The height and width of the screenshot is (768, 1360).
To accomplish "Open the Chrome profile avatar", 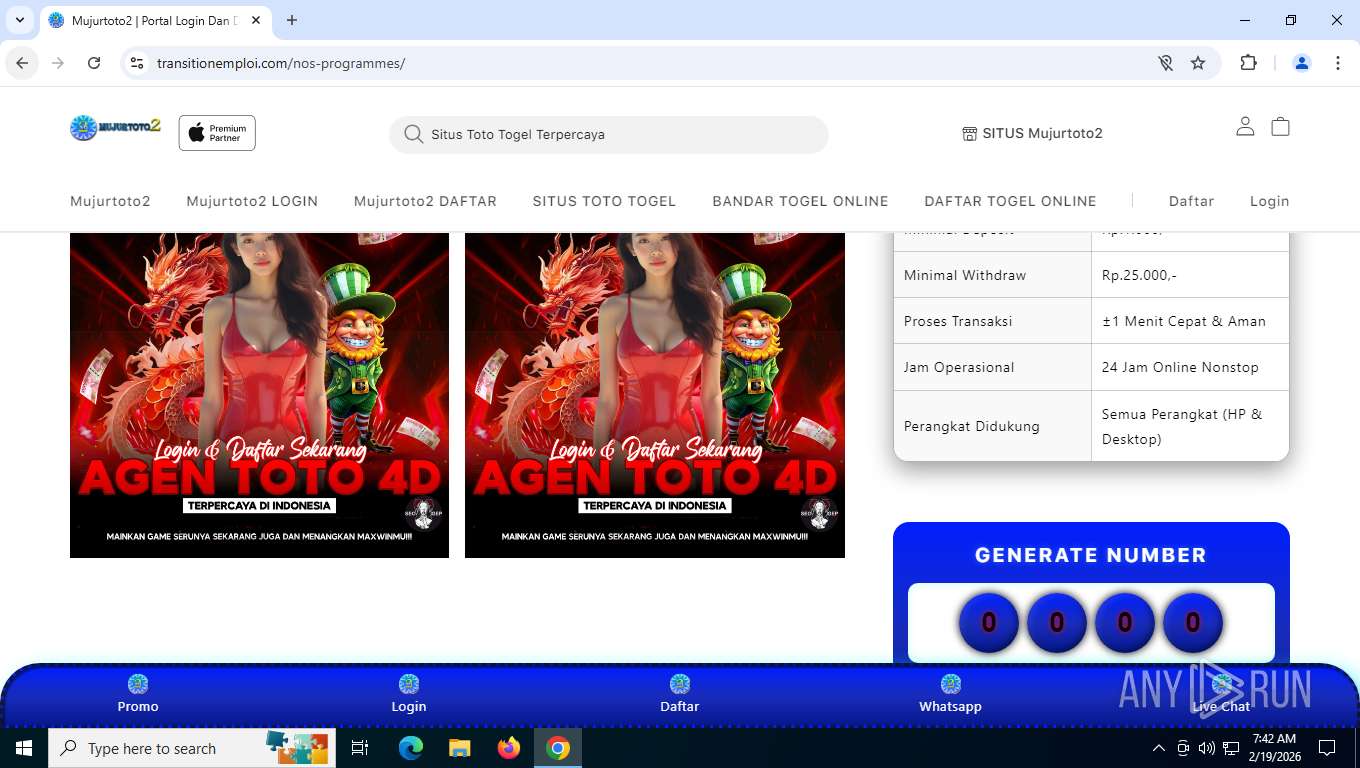I will point(1302,63).
